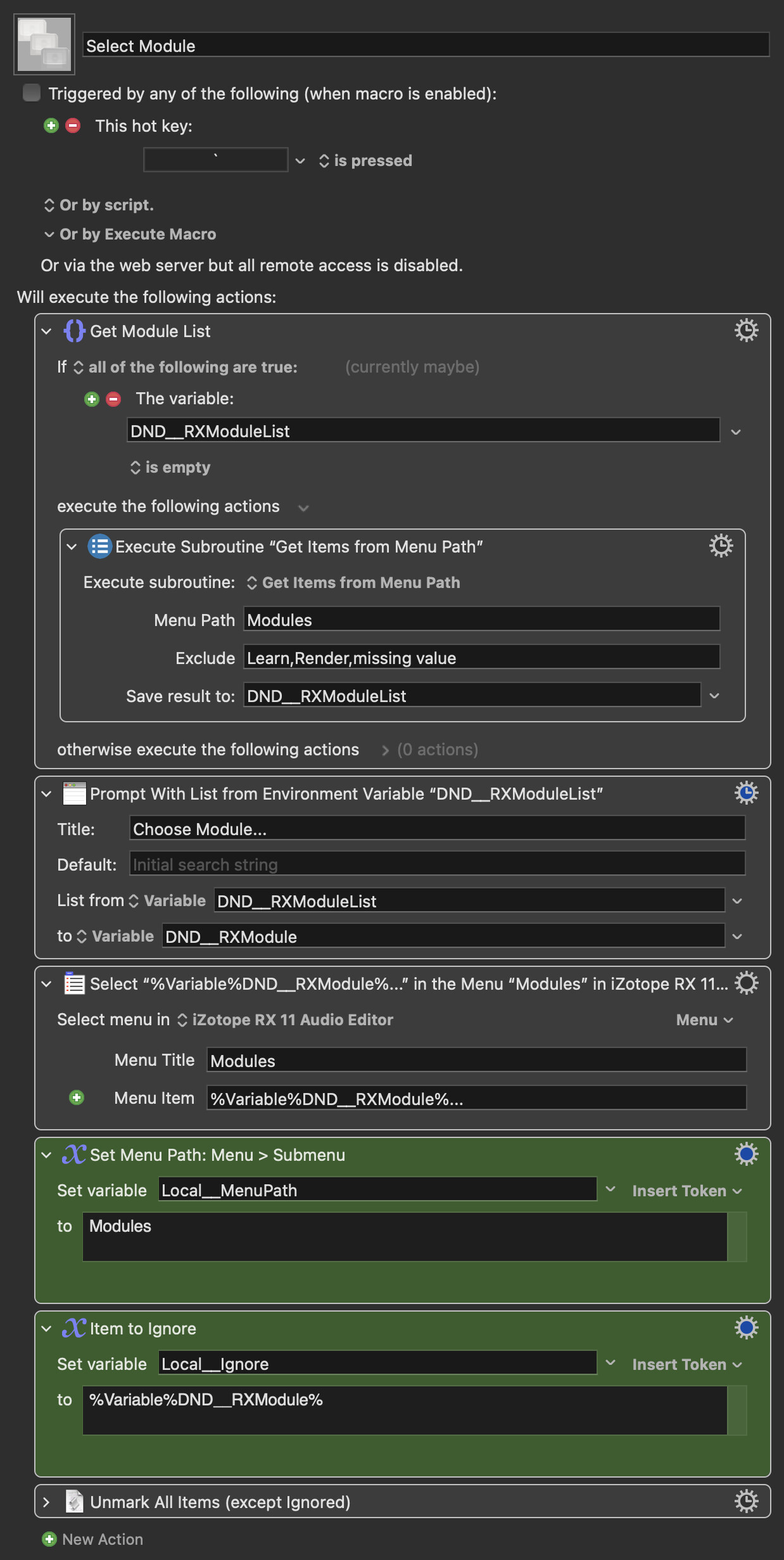
Task: Add a condition with green plus beside The variable
Action: [92, 399]
